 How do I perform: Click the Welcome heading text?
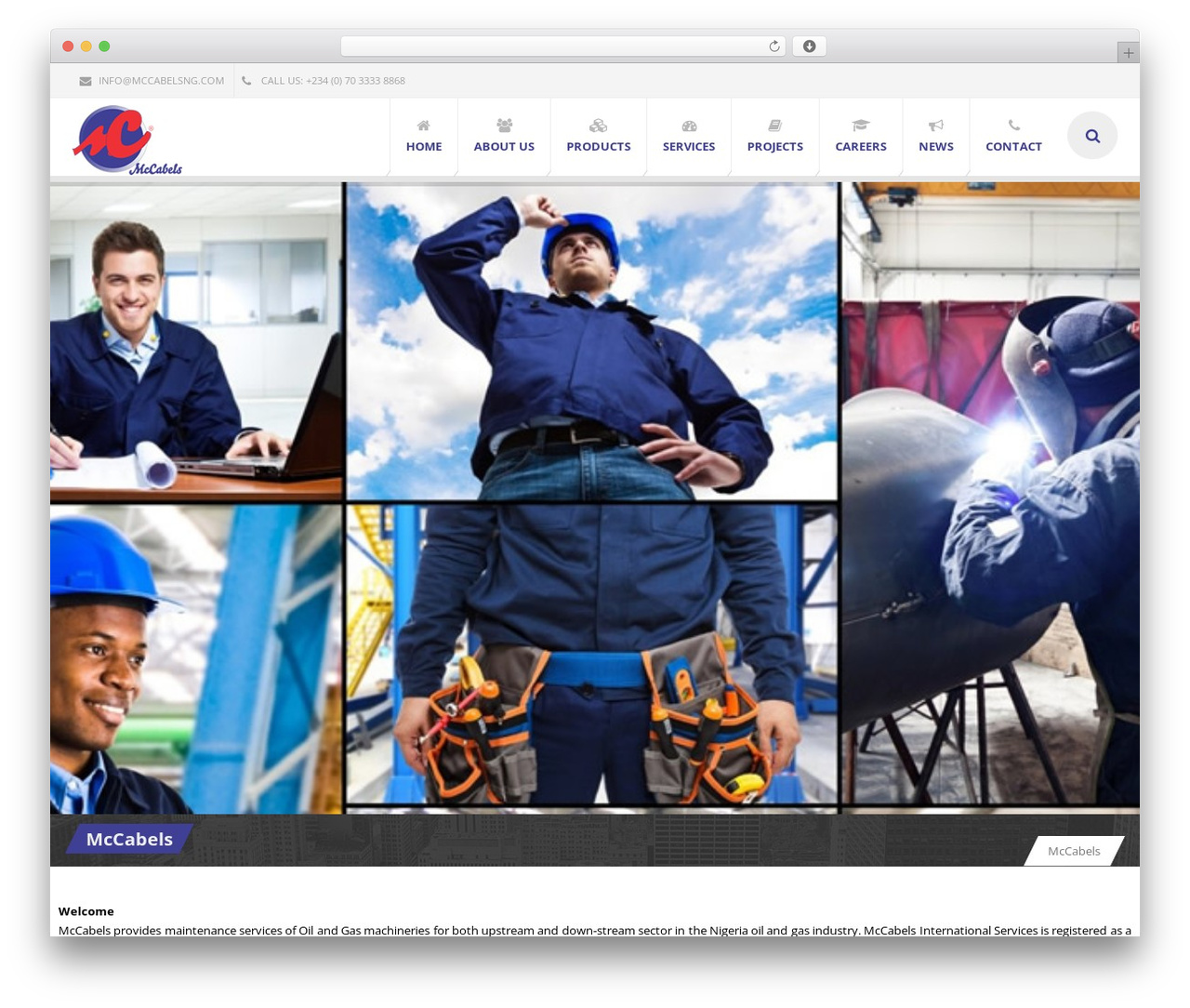tap(86, 911)
